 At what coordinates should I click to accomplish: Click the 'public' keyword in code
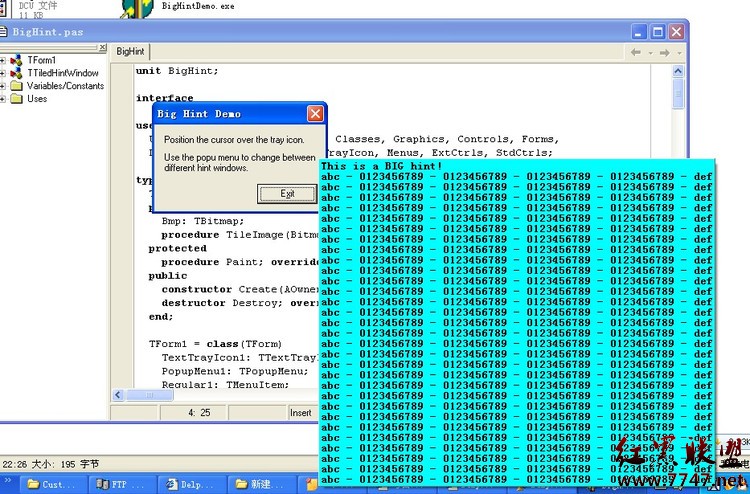(x=167, y=276)
